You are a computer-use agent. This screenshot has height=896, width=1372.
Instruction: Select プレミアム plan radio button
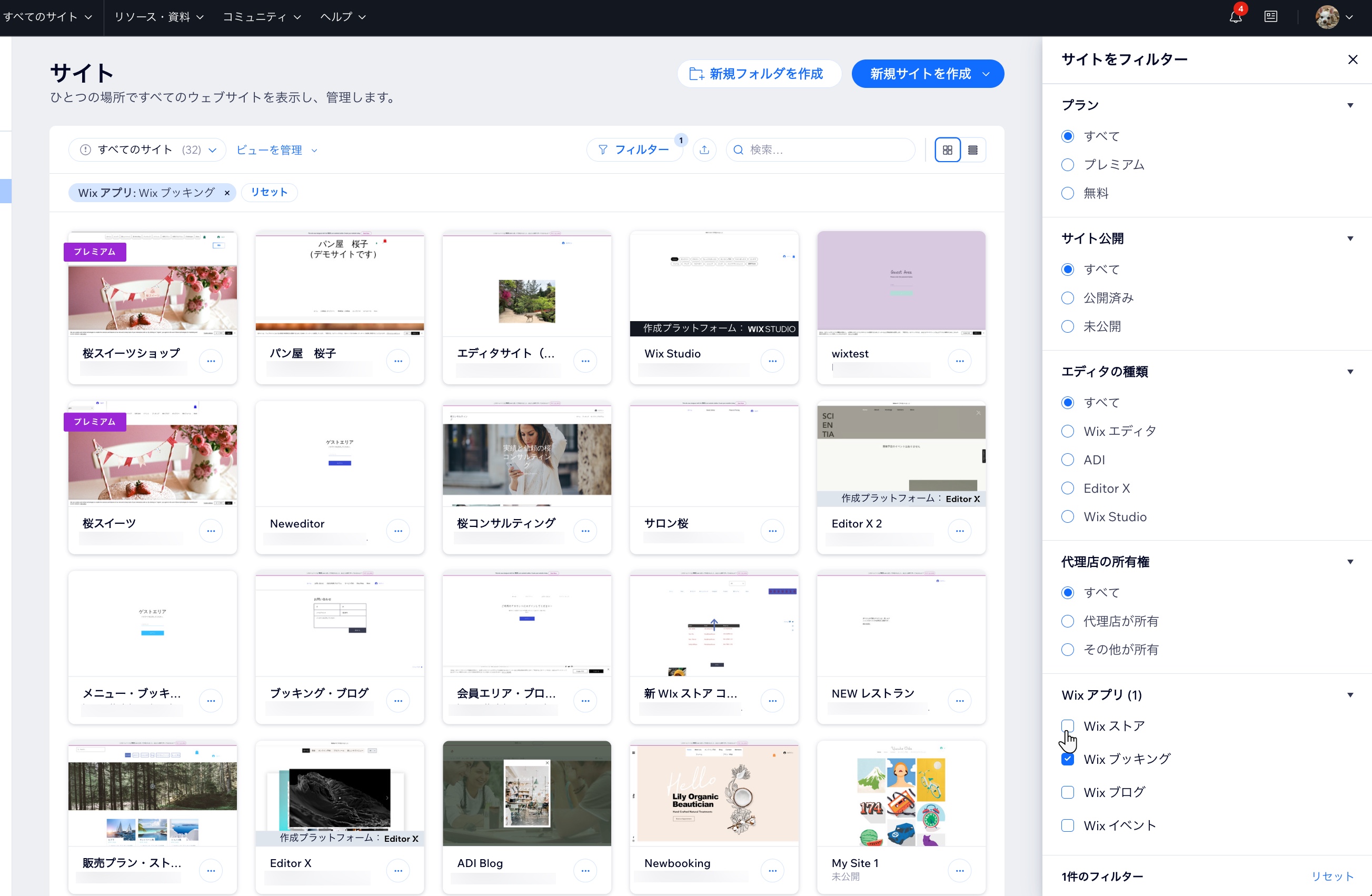point(1068,165)
